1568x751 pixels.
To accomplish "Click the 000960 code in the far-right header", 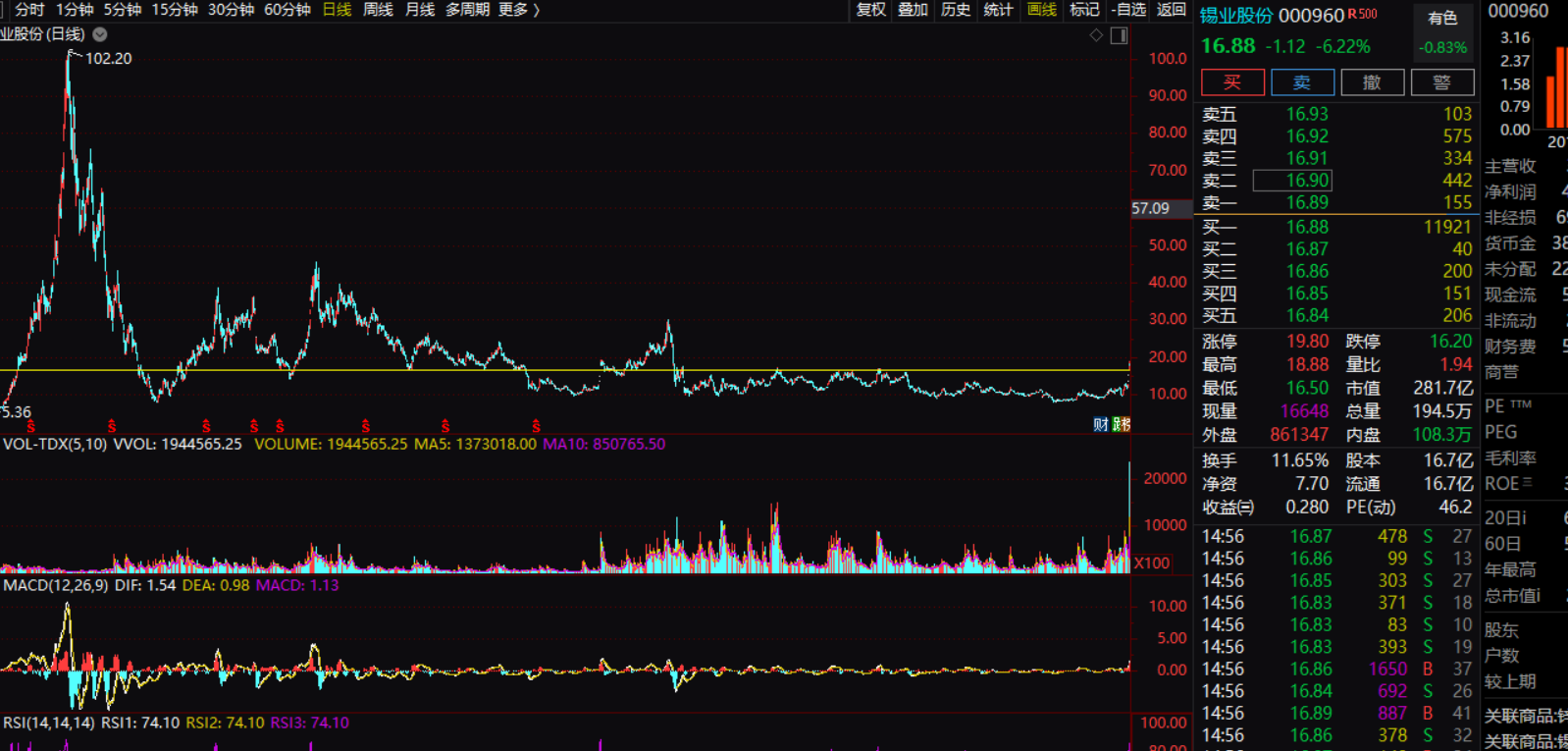I will [x=1518, y=11].
